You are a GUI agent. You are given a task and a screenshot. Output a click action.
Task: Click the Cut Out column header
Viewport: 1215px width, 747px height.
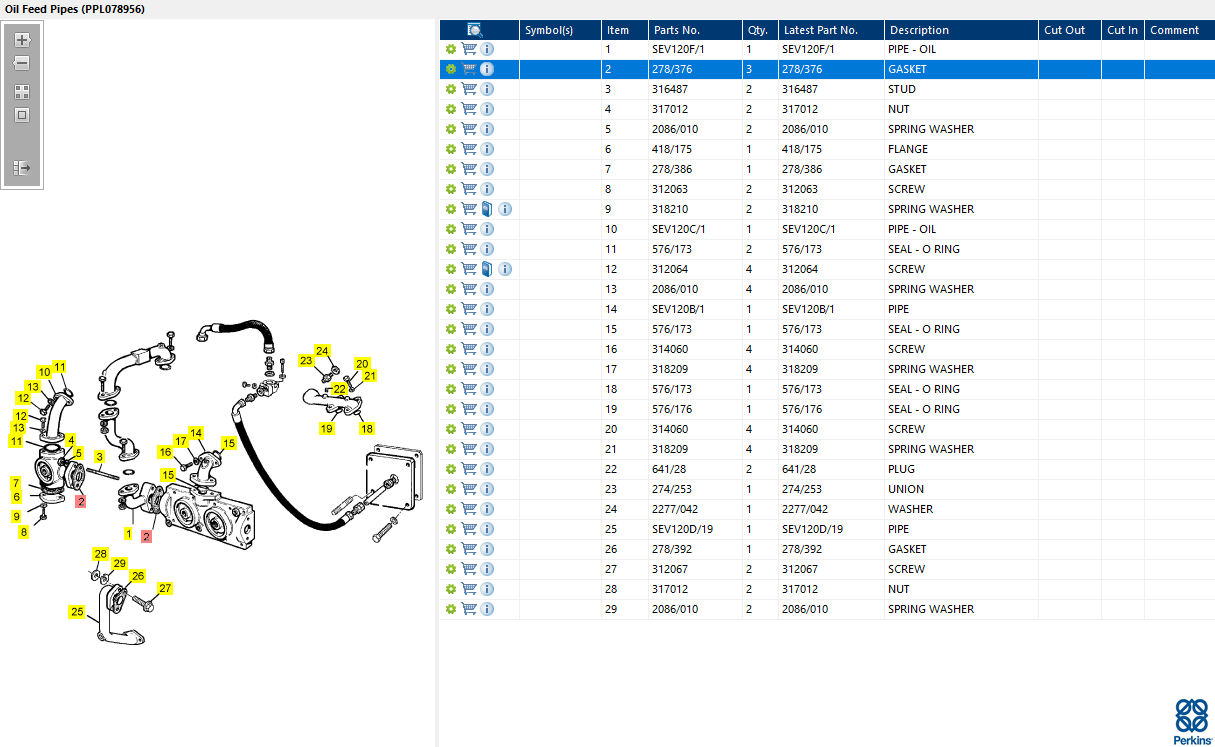pyautogui.click(x=1070, y=30)
